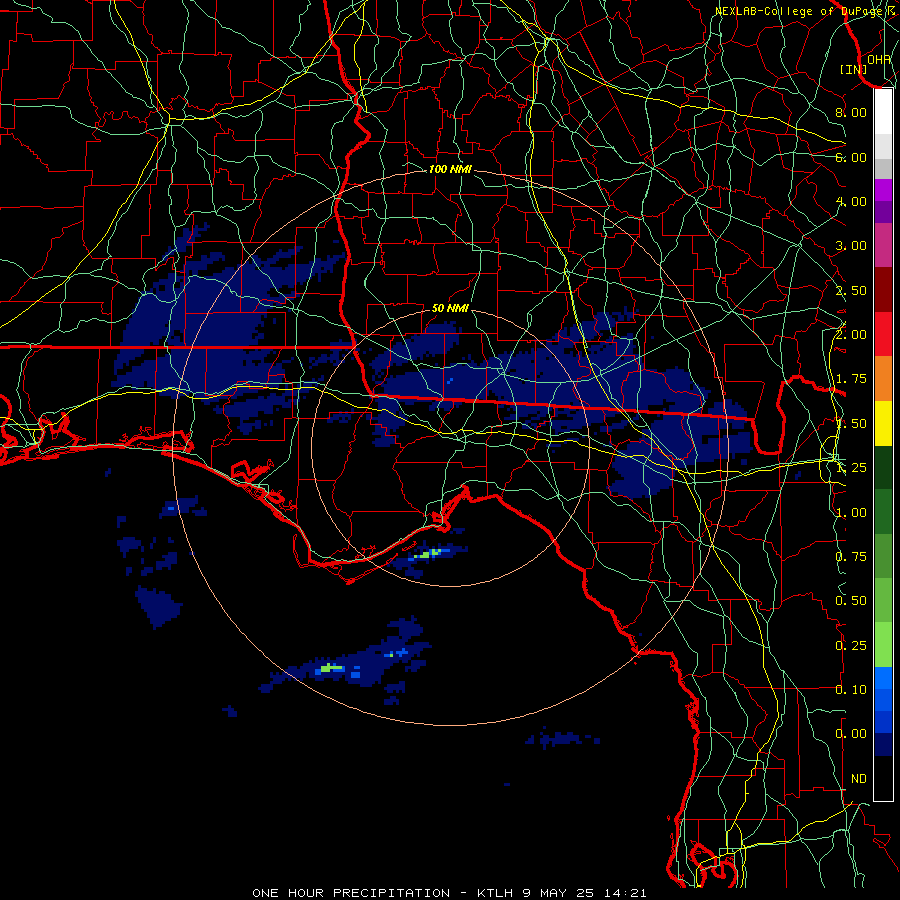The height and width of the screenshot is (900, 900).
Task: Select the white swatch atop the color scale
Action: [x=883, y=111]
